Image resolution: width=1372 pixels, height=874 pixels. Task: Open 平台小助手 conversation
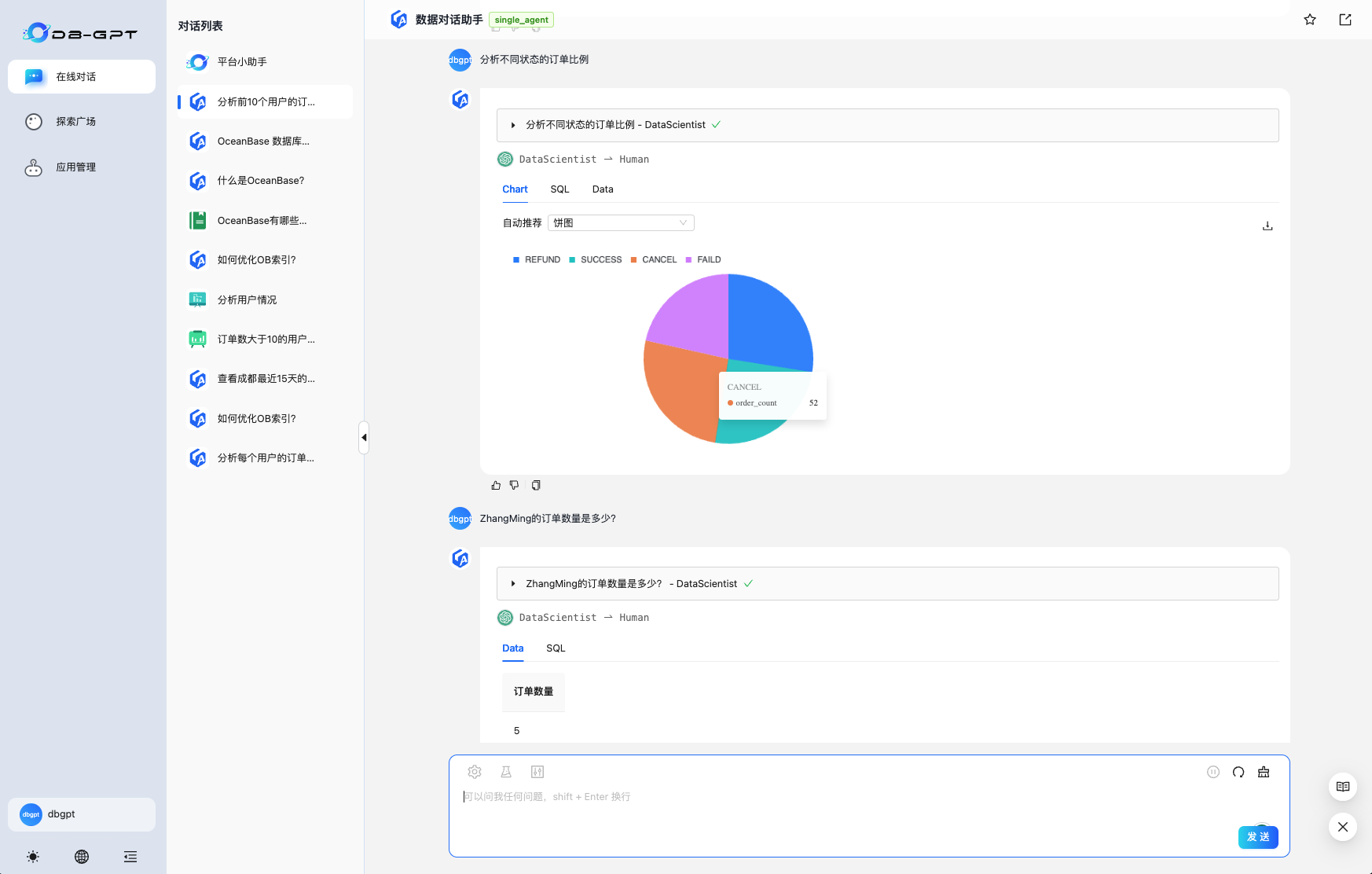point(265,62)
